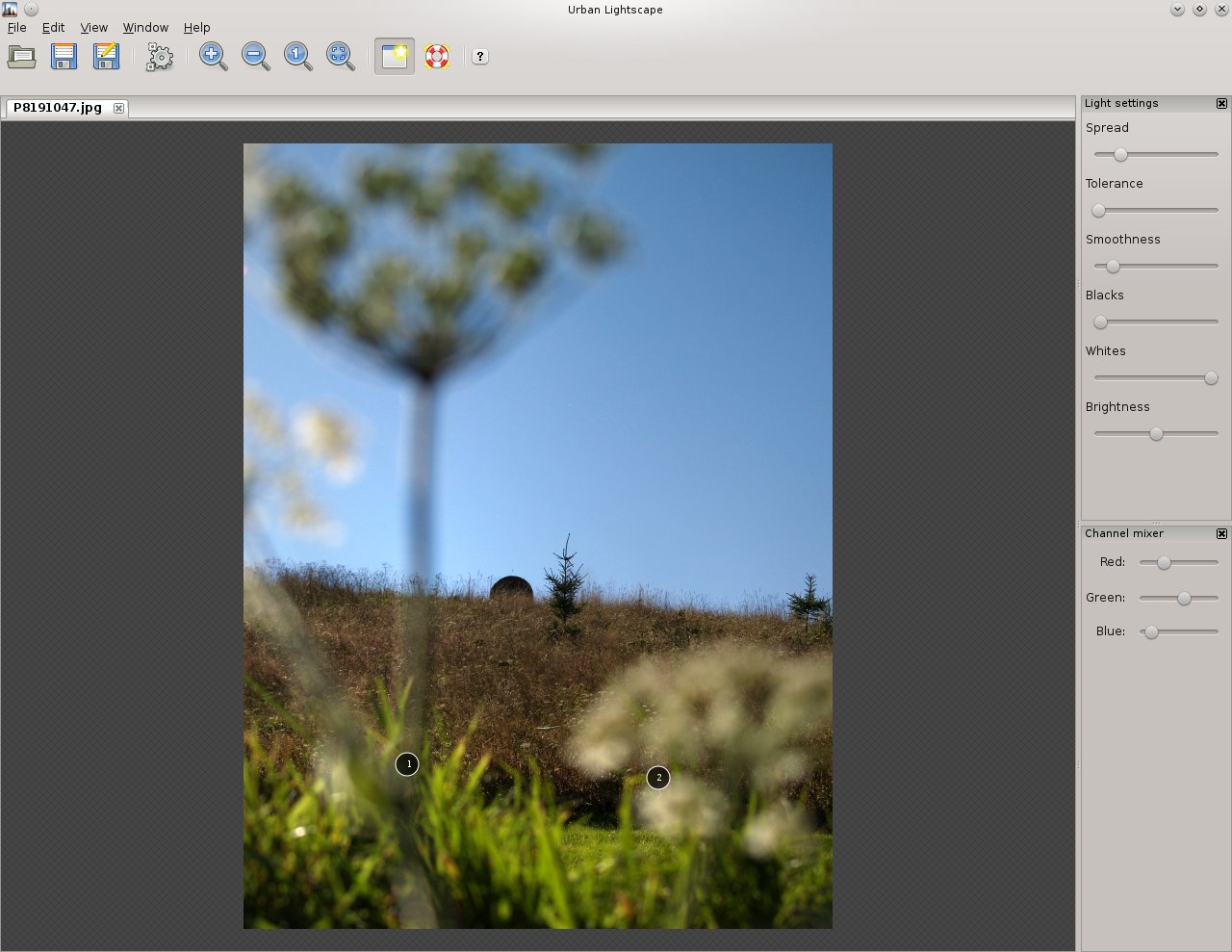The width and height of the screenshot is (1232, 952).
Task: Open an image file with folder icon
Action: click(22, 57)
